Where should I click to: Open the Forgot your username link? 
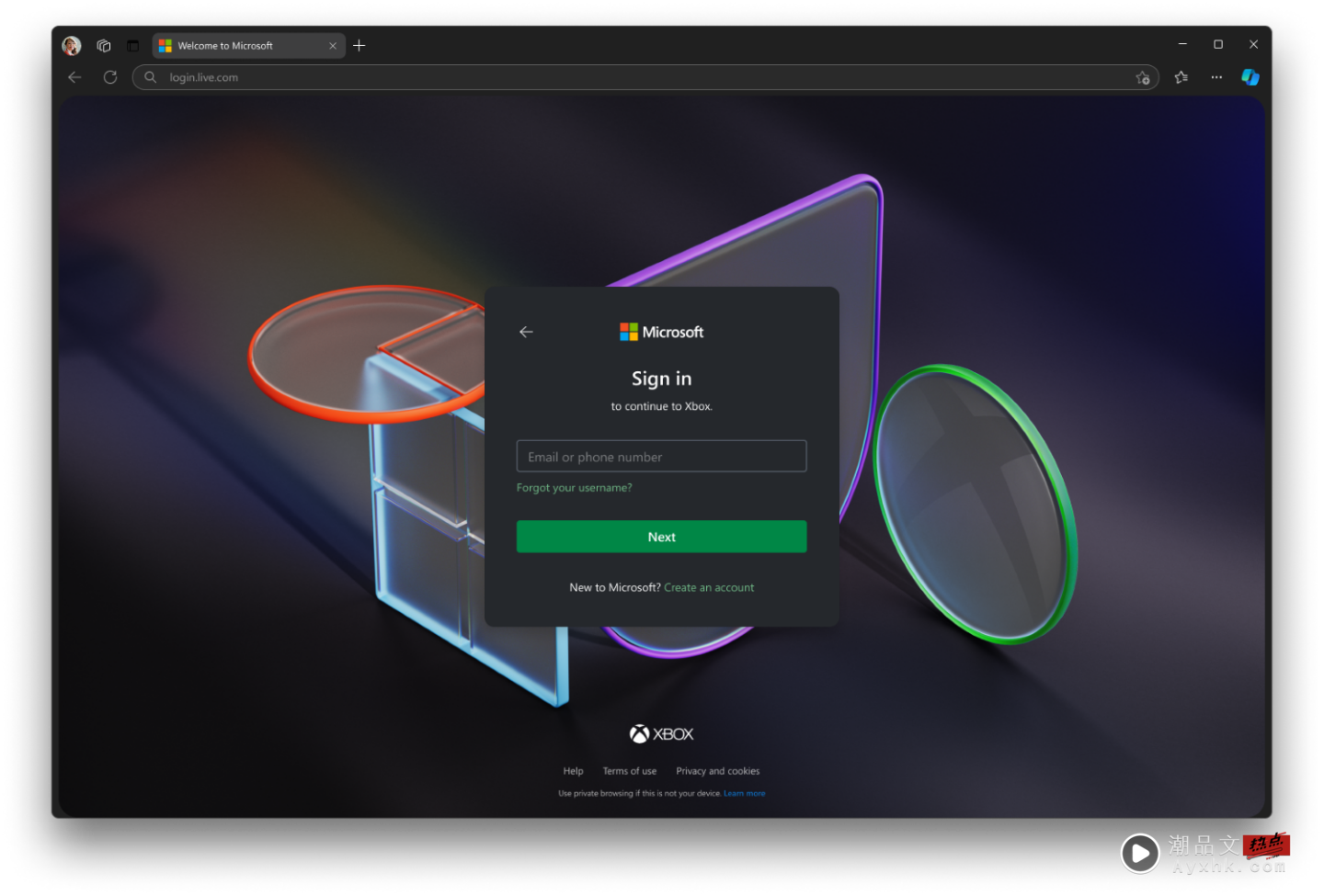(x=574, y=487)
